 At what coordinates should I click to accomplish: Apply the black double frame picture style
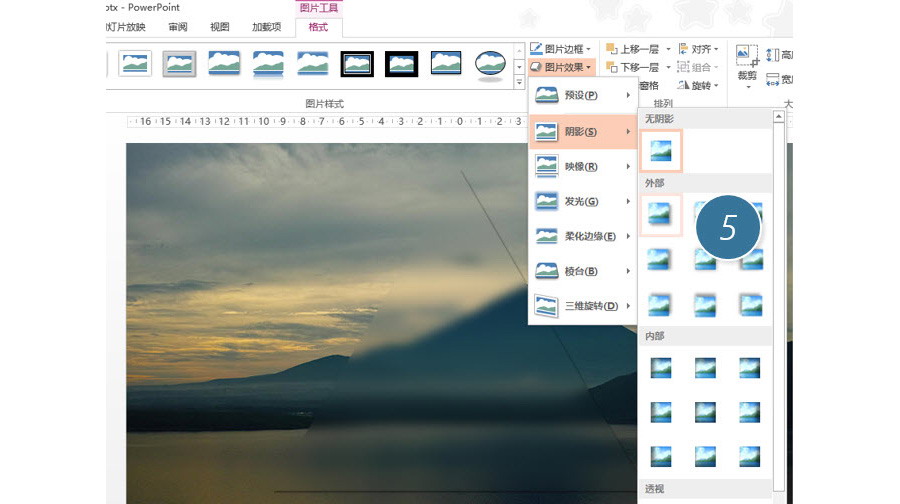[x=357, y=64]
